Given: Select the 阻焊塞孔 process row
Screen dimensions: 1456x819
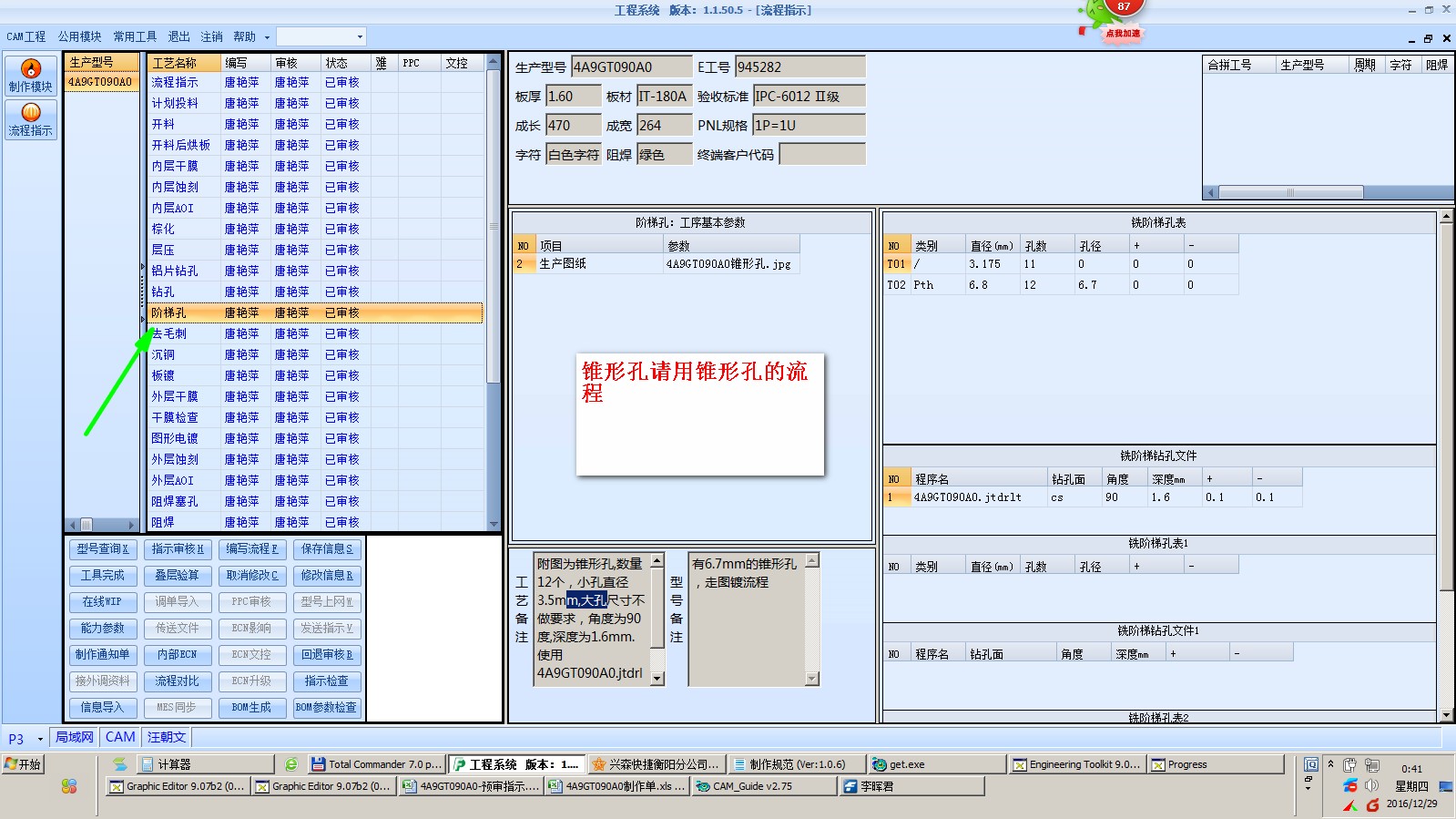Looking at the screenshot, I should coord(316,501).
